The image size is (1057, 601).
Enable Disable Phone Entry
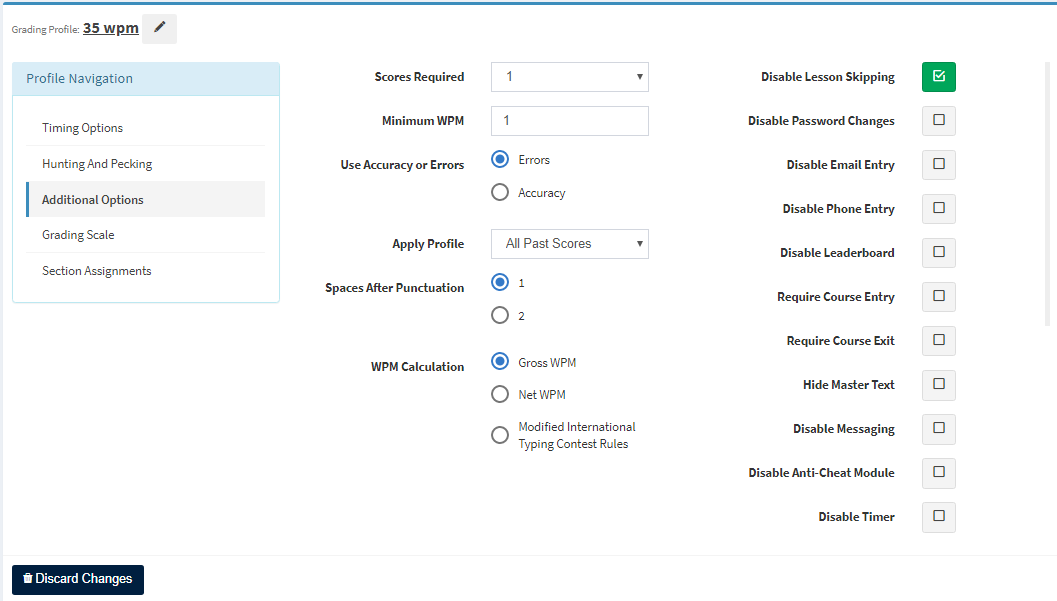[938, 208]
